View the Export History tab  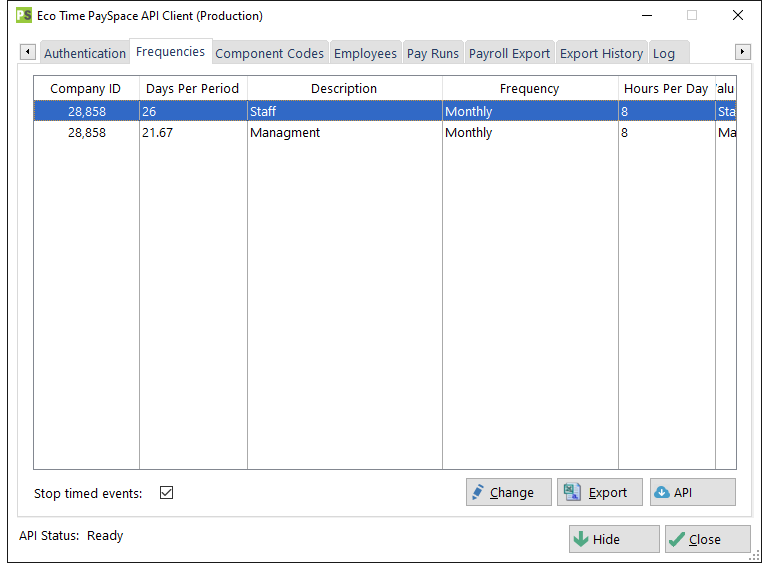tap(602, 53)
